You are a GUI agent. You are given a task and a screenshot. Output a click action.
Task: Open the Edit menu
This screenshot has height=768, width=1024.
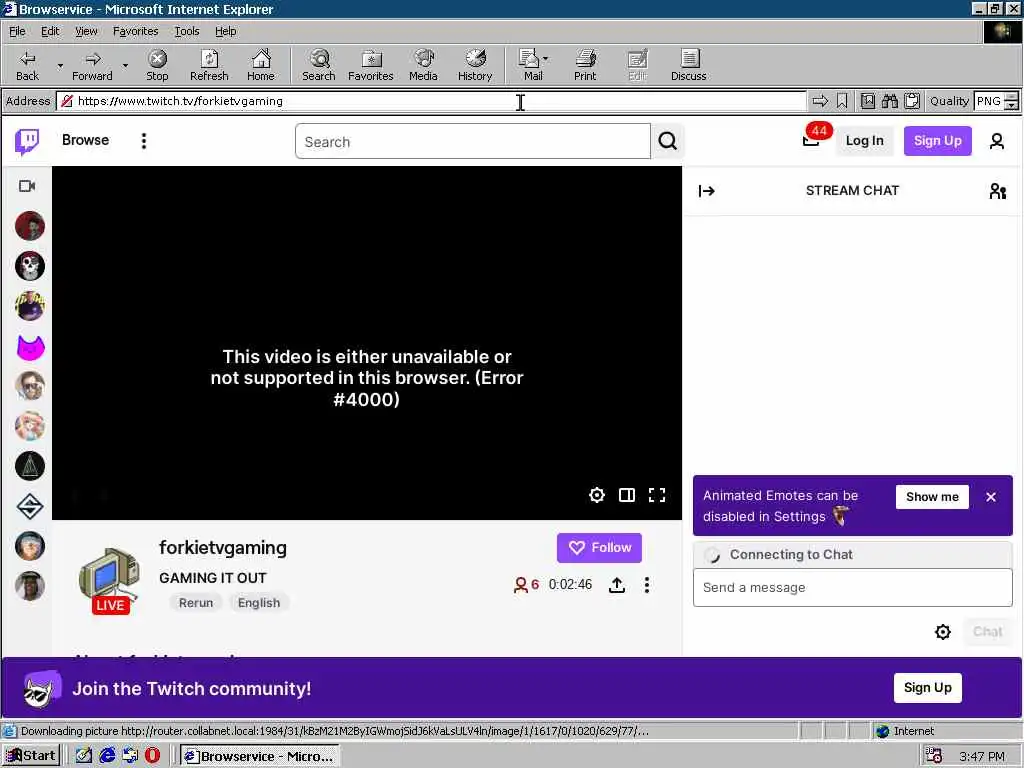tap(50, 31)
